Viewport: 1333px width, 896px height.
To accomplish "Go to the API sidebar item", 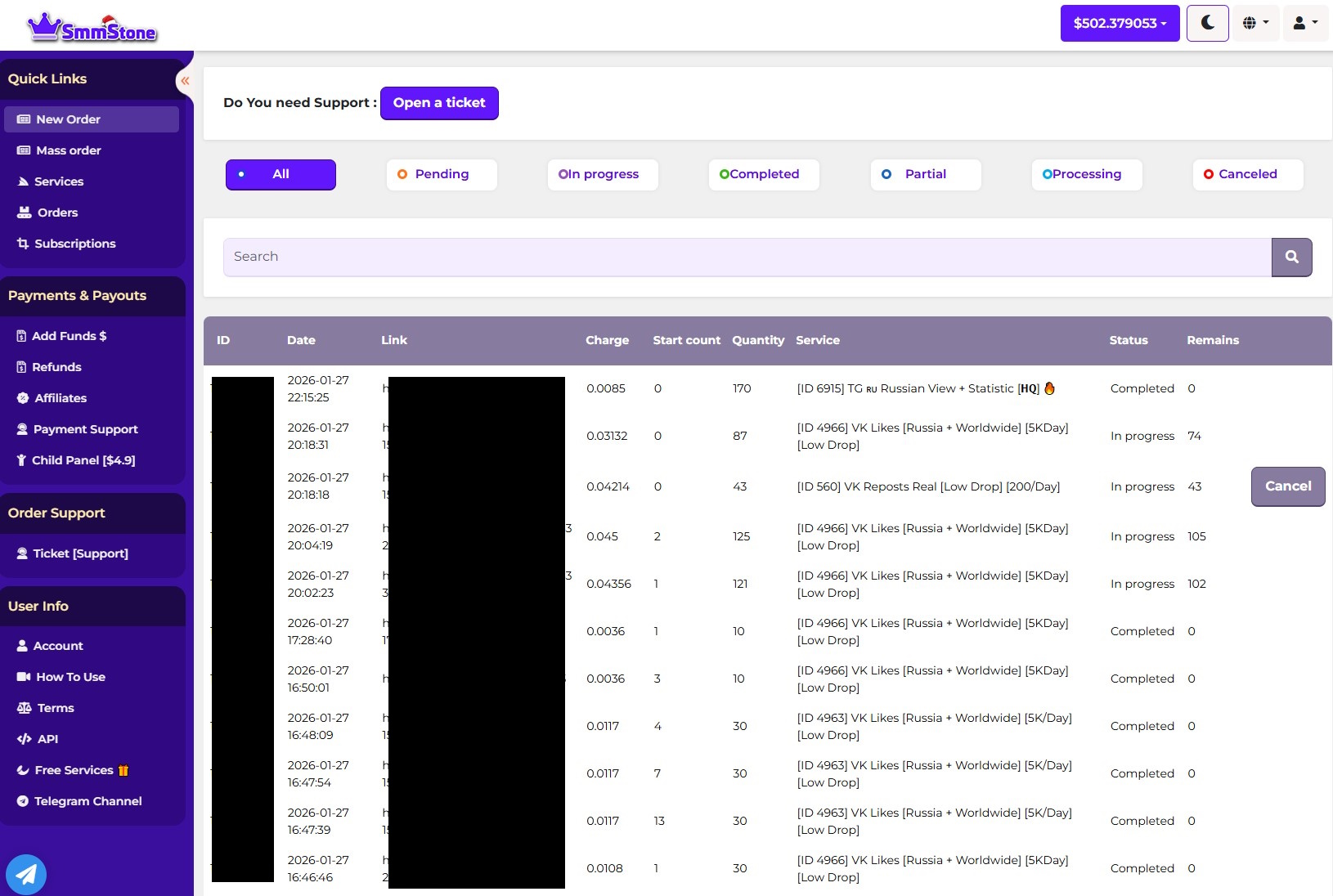I will (x=47, y=739).
